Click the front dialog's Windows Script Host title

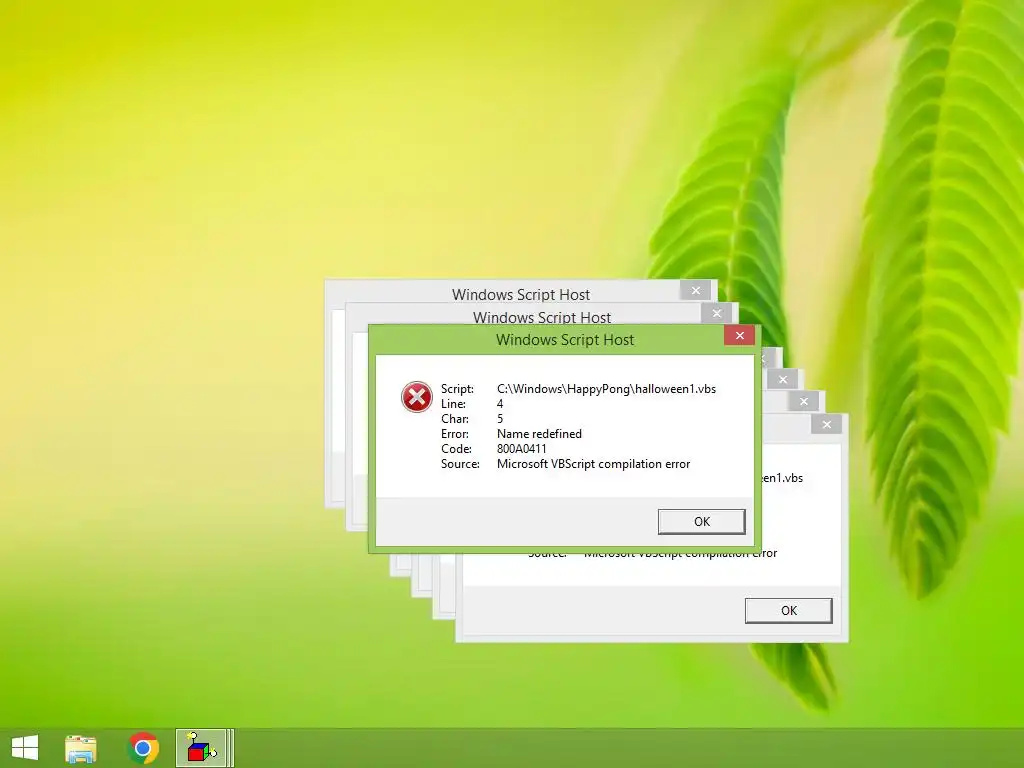pos(565,340)
